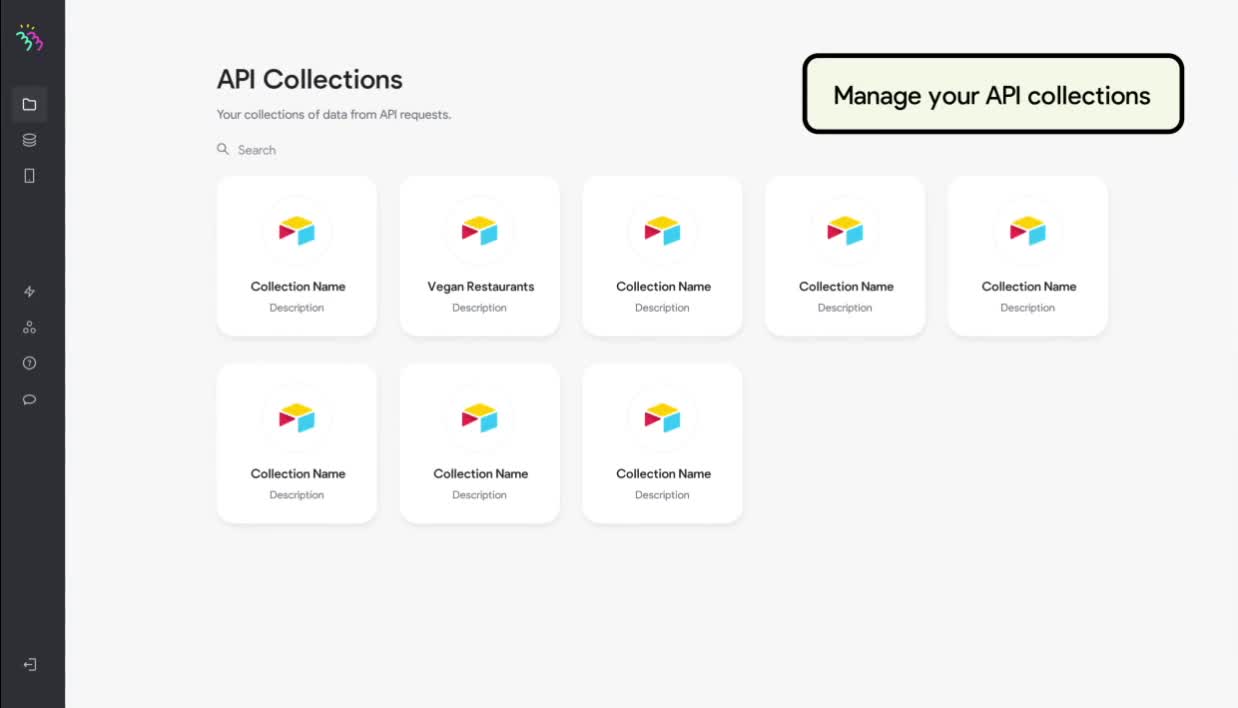Click the confetti app logo
Screen dimensions: 1238x708
31,39
